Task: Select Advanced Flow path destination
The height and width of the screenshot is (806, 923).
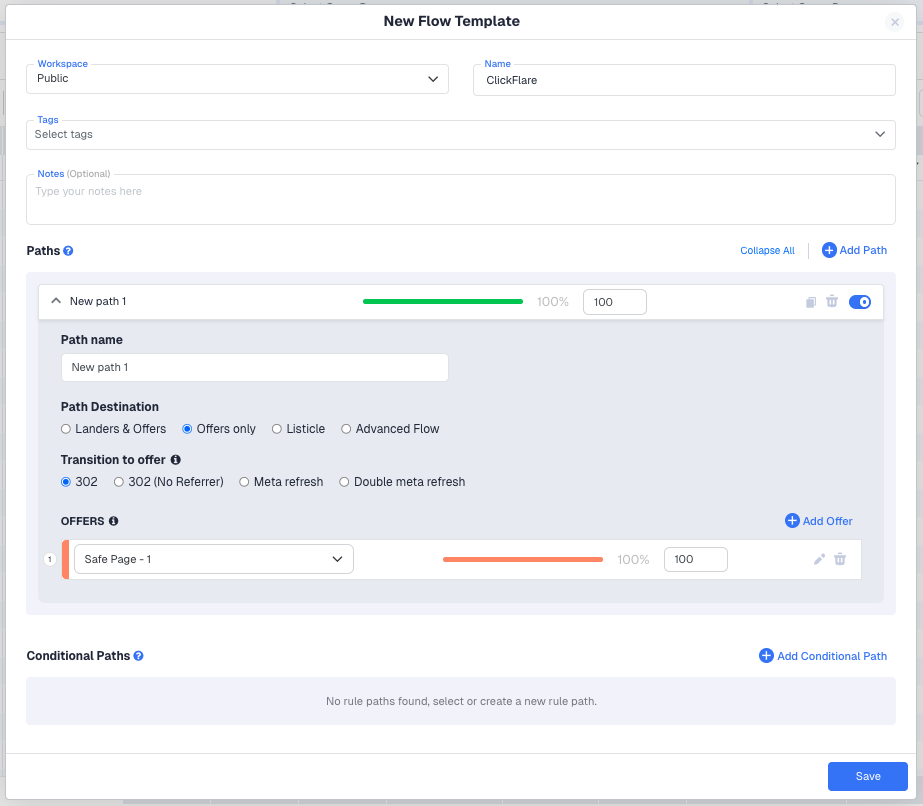Action: coord(347,429)
